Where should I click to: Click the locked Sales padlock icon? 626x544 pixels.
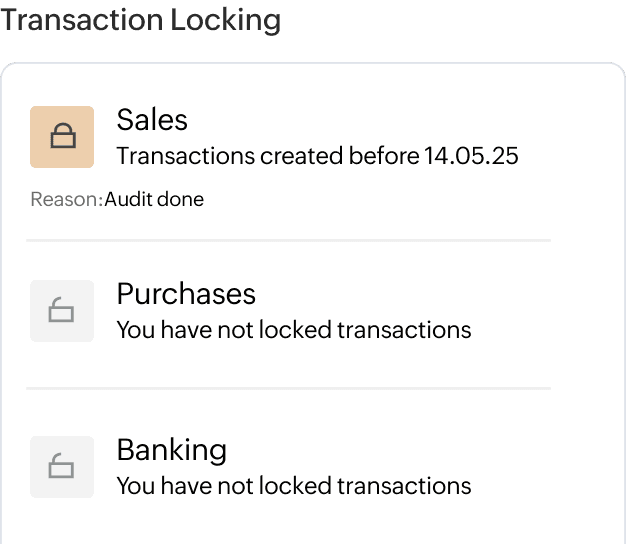tap(62, 137)
